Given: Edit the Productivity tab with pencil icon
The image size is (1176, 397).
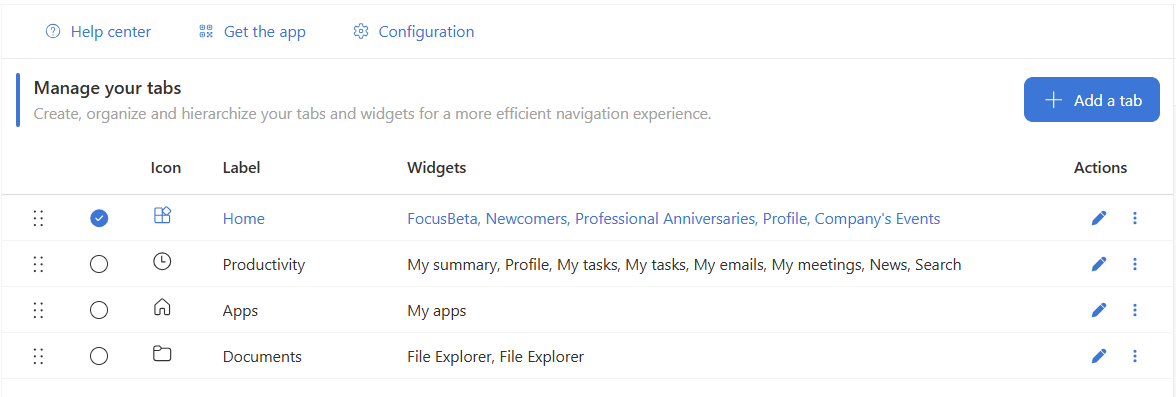Looking at the screenshot, I should point(1099,264).
